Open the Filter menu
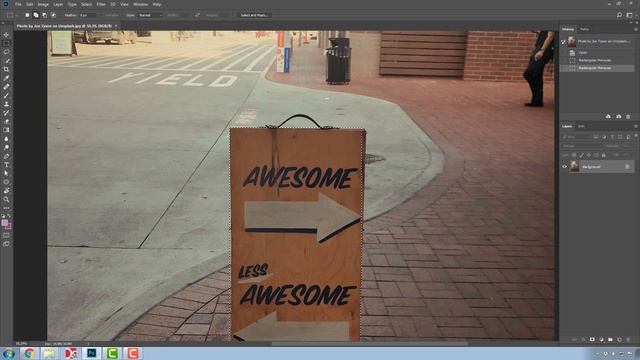This screenshot has width=640, height=360. (101, 4)
